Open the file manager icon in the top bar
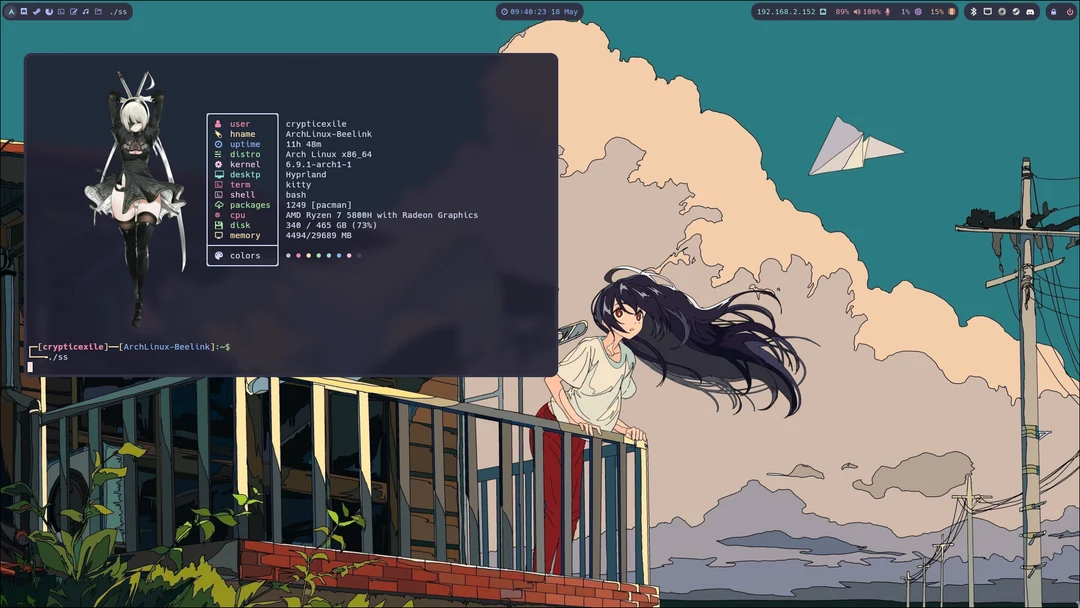 click(x=98, y=11)
